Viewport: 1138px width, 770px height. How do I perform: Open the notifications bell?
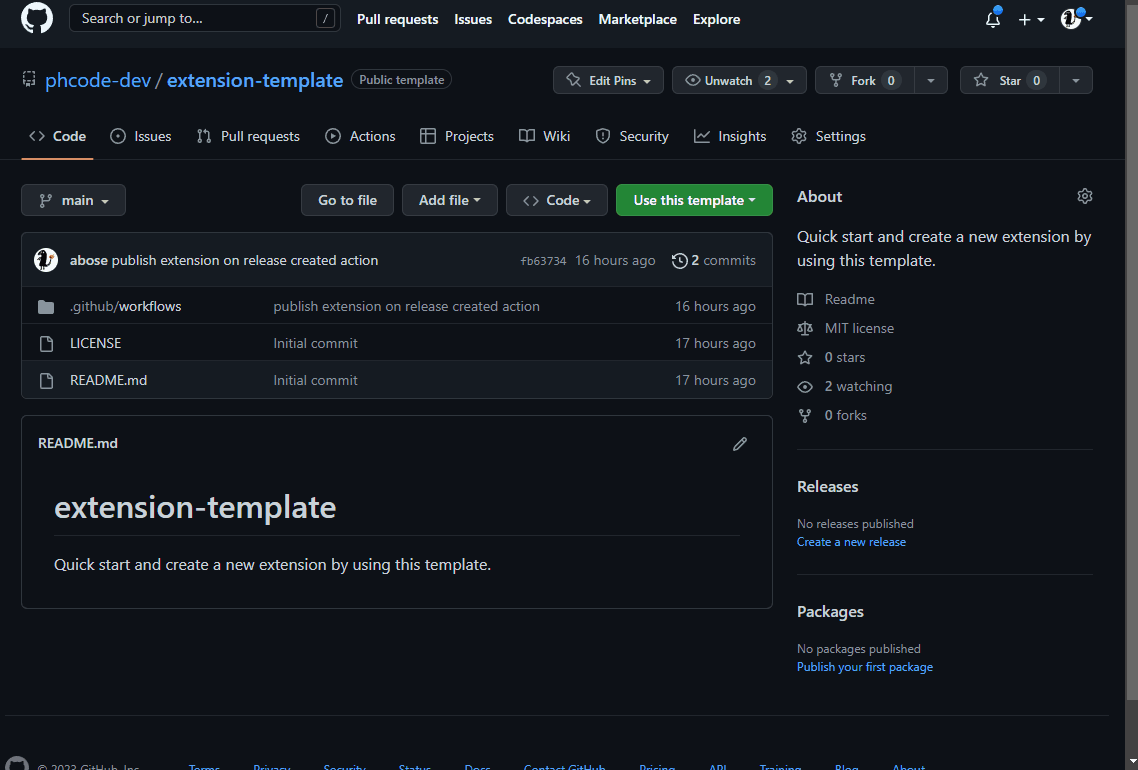[x=993, y=19]
